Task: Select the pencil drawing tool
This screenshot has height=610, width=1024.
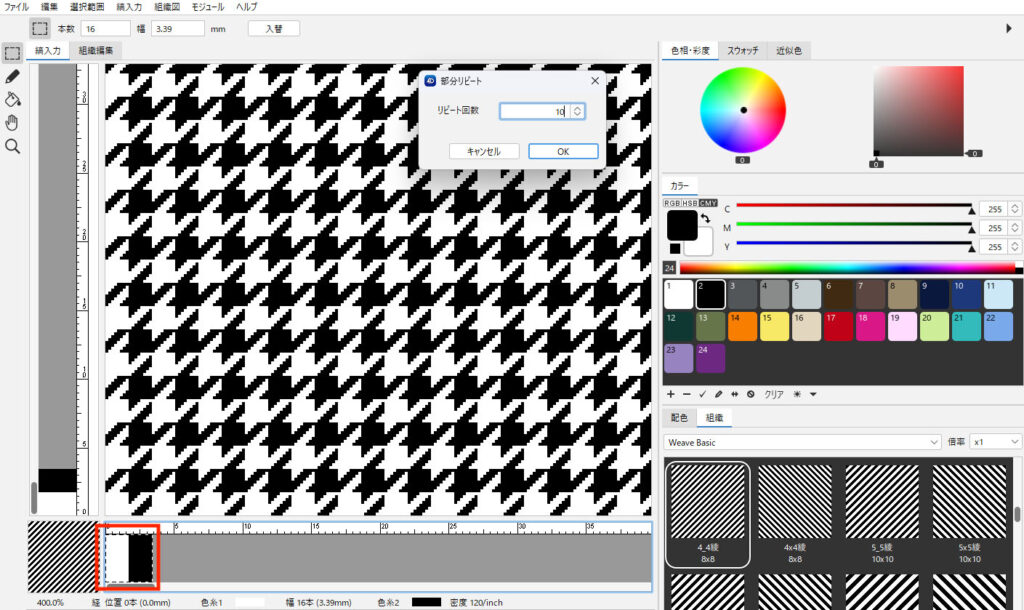Action: tap(13, 76)
